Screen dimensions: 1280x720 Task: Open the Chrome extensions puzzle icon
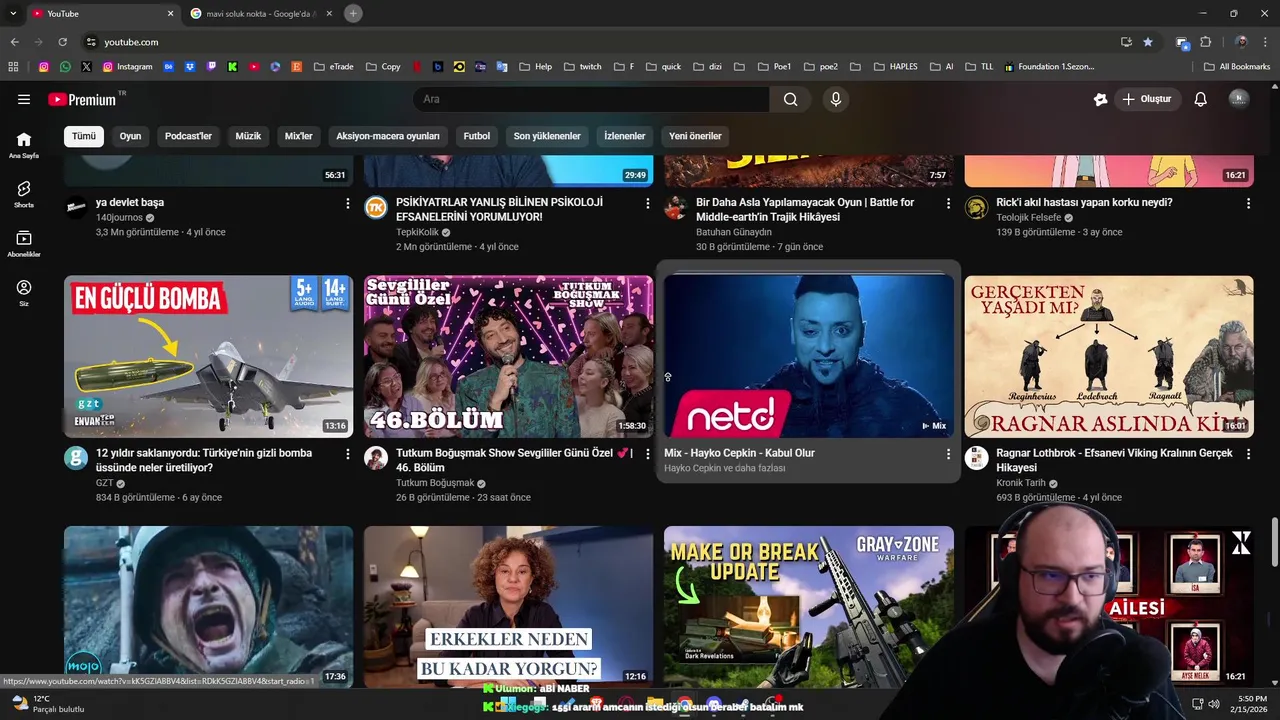pos(1206,42)
